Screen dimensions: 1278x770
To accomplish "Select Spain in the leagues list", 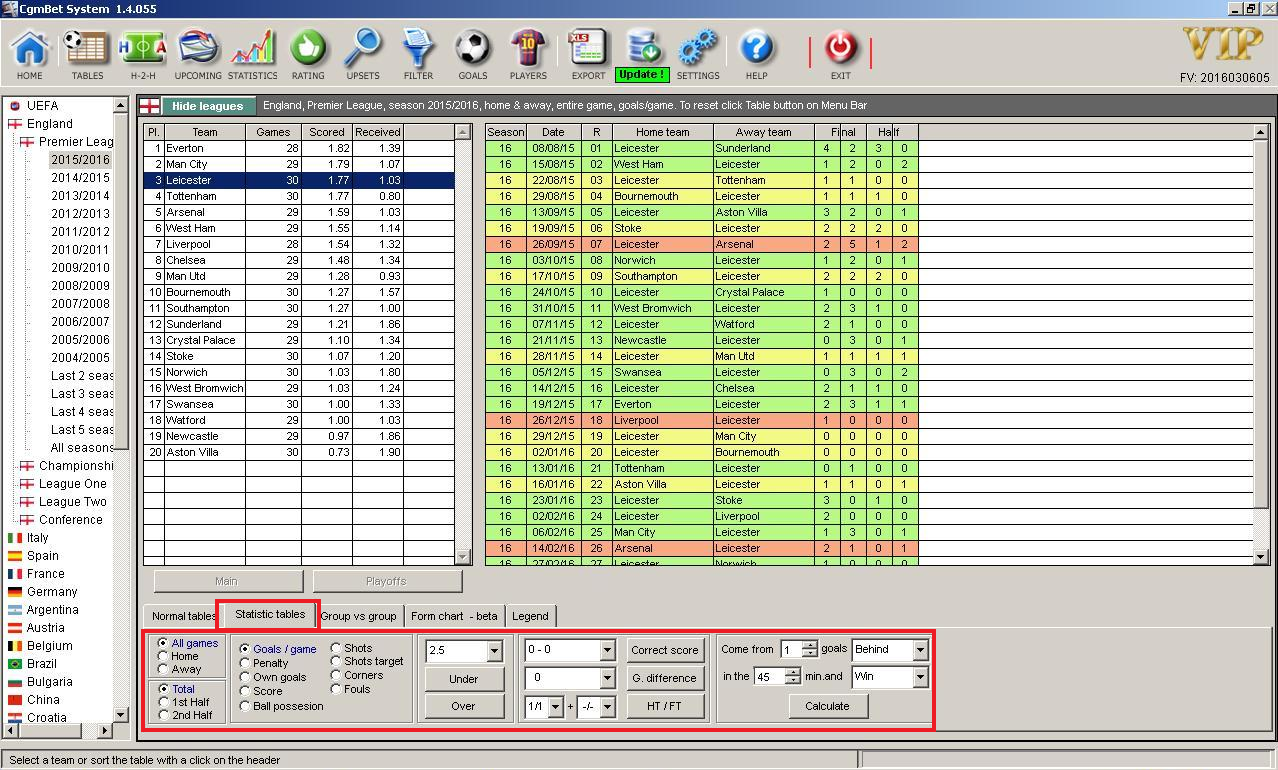I will [43, 556].
